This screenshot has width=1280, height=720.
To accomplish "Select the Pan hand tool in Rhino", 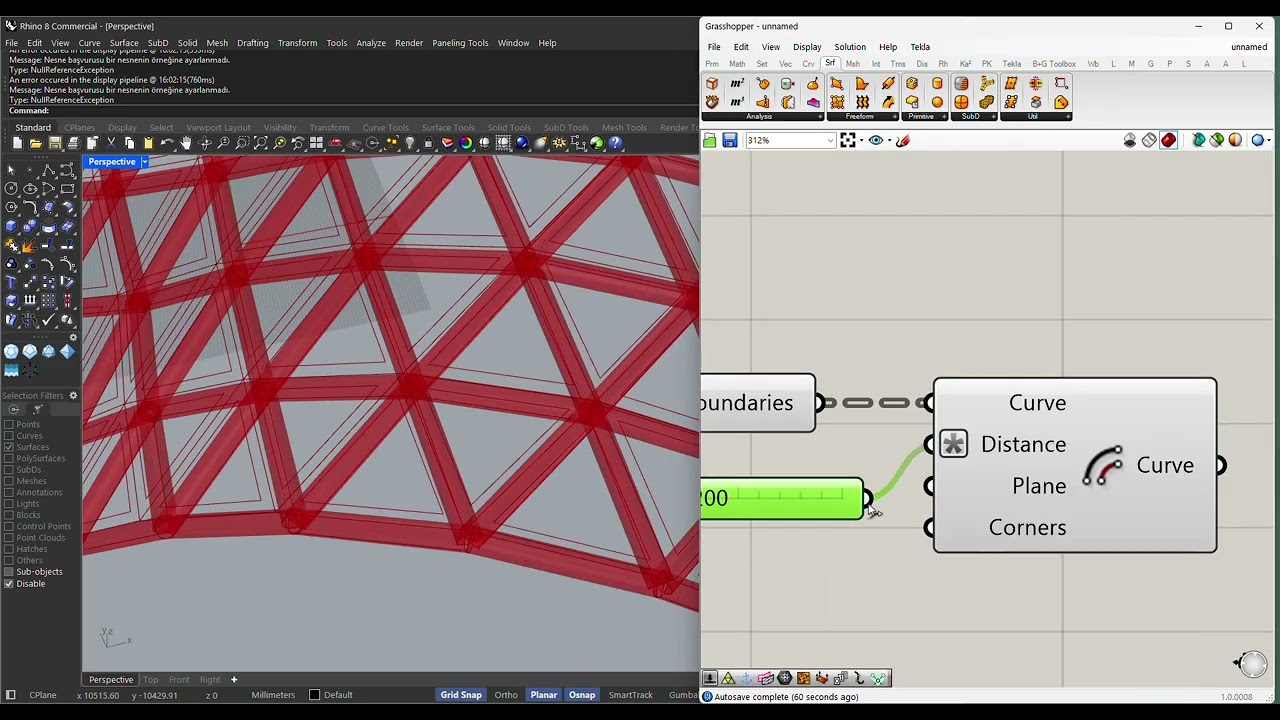I will tap(186, 143).
